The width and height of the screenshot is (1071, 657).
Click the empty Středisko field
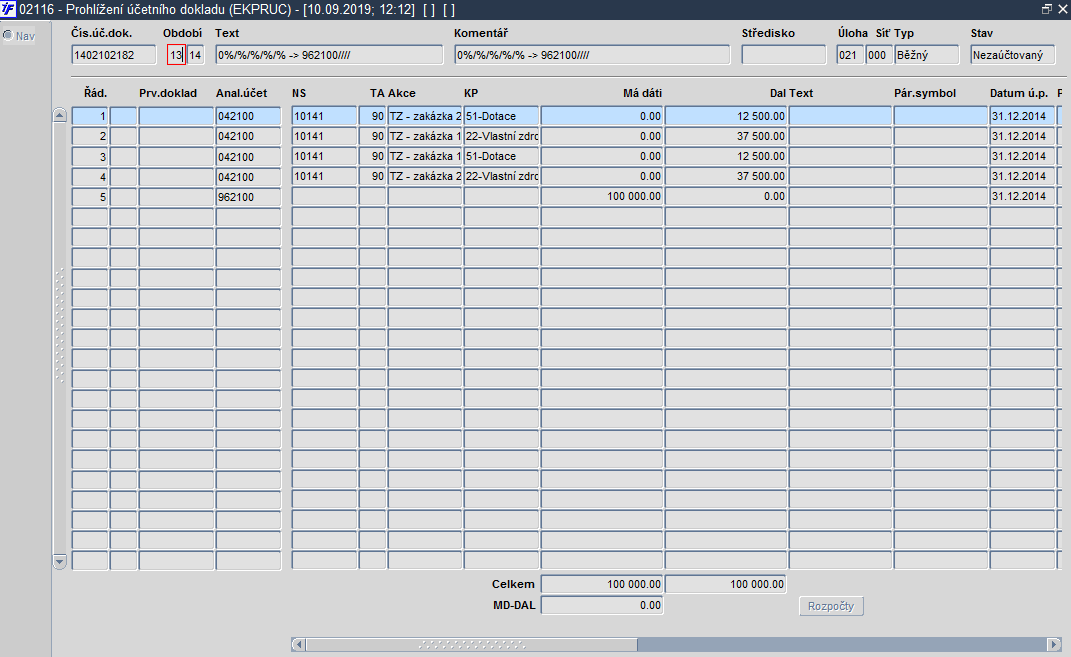783,55
